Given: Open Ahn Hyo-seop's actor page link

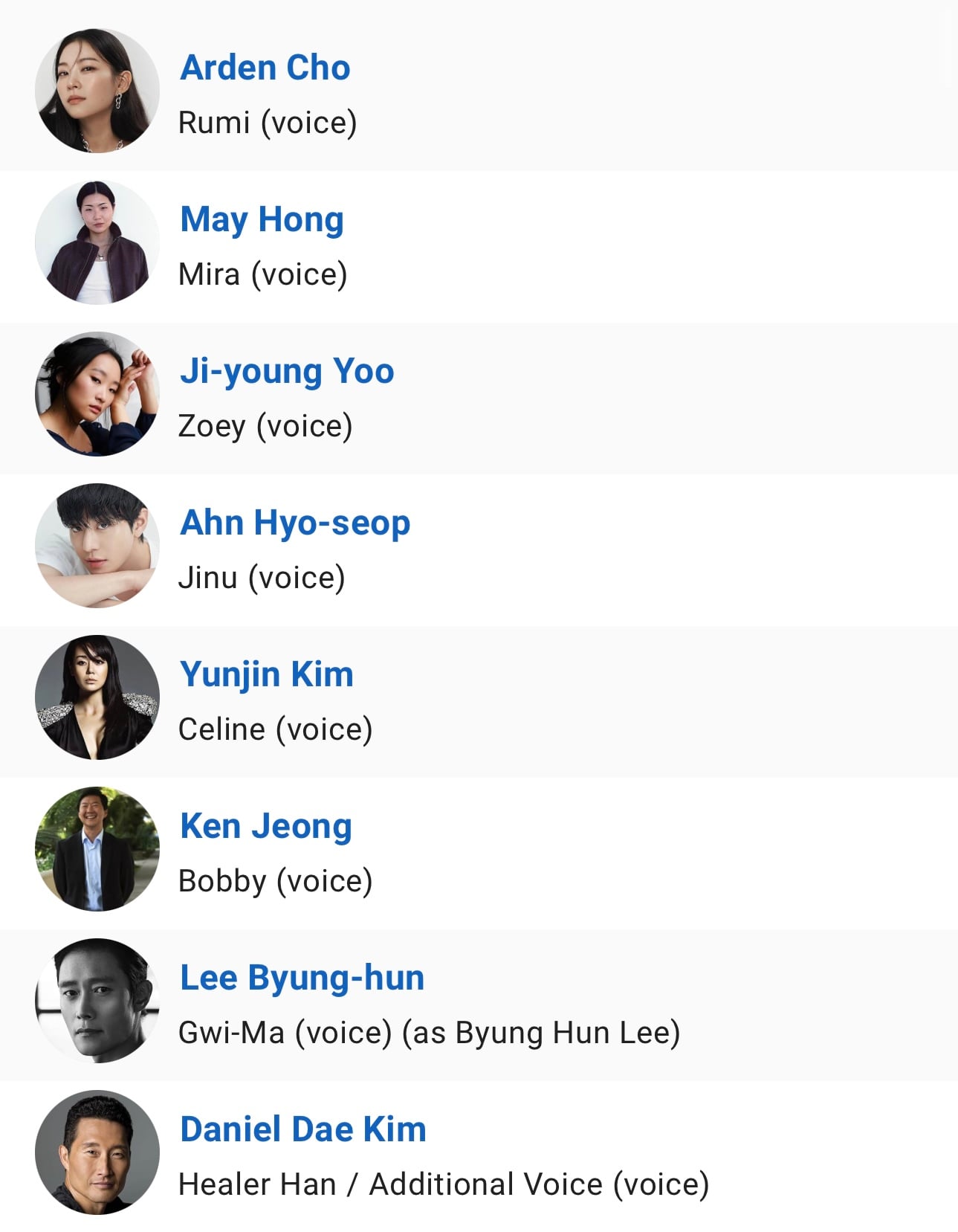Looking at the screenshot, I should coord(295,523).
